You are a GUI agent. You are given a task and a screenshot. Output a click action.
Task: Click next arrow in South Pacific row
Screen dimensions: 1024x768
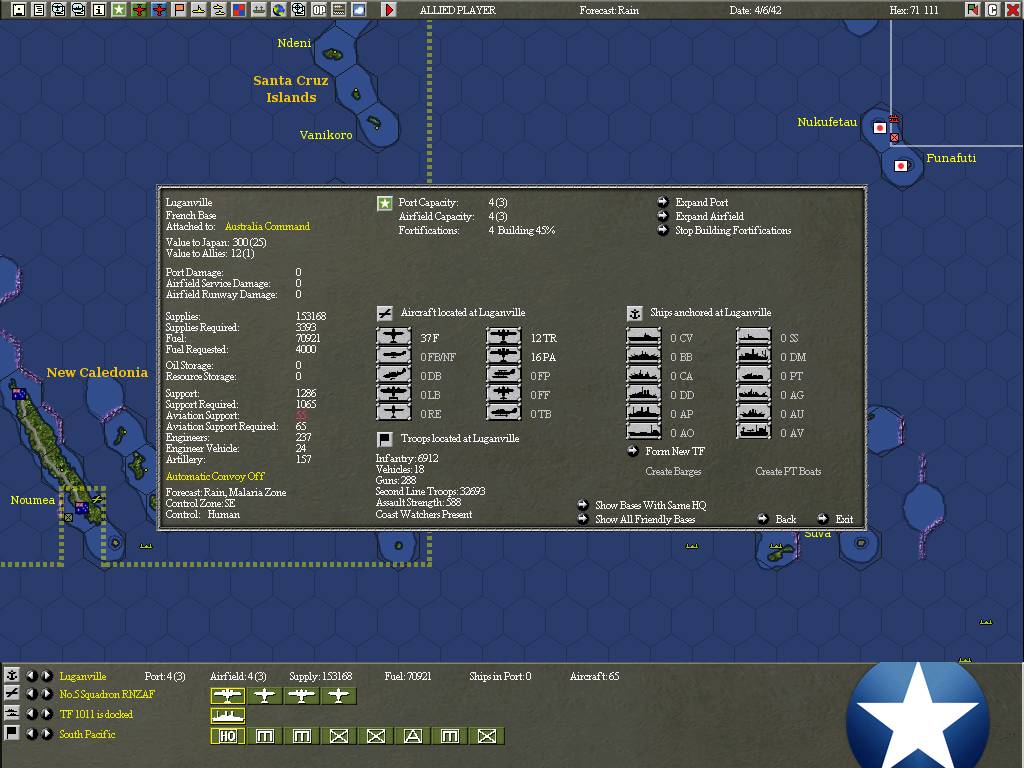click(46, 734)
